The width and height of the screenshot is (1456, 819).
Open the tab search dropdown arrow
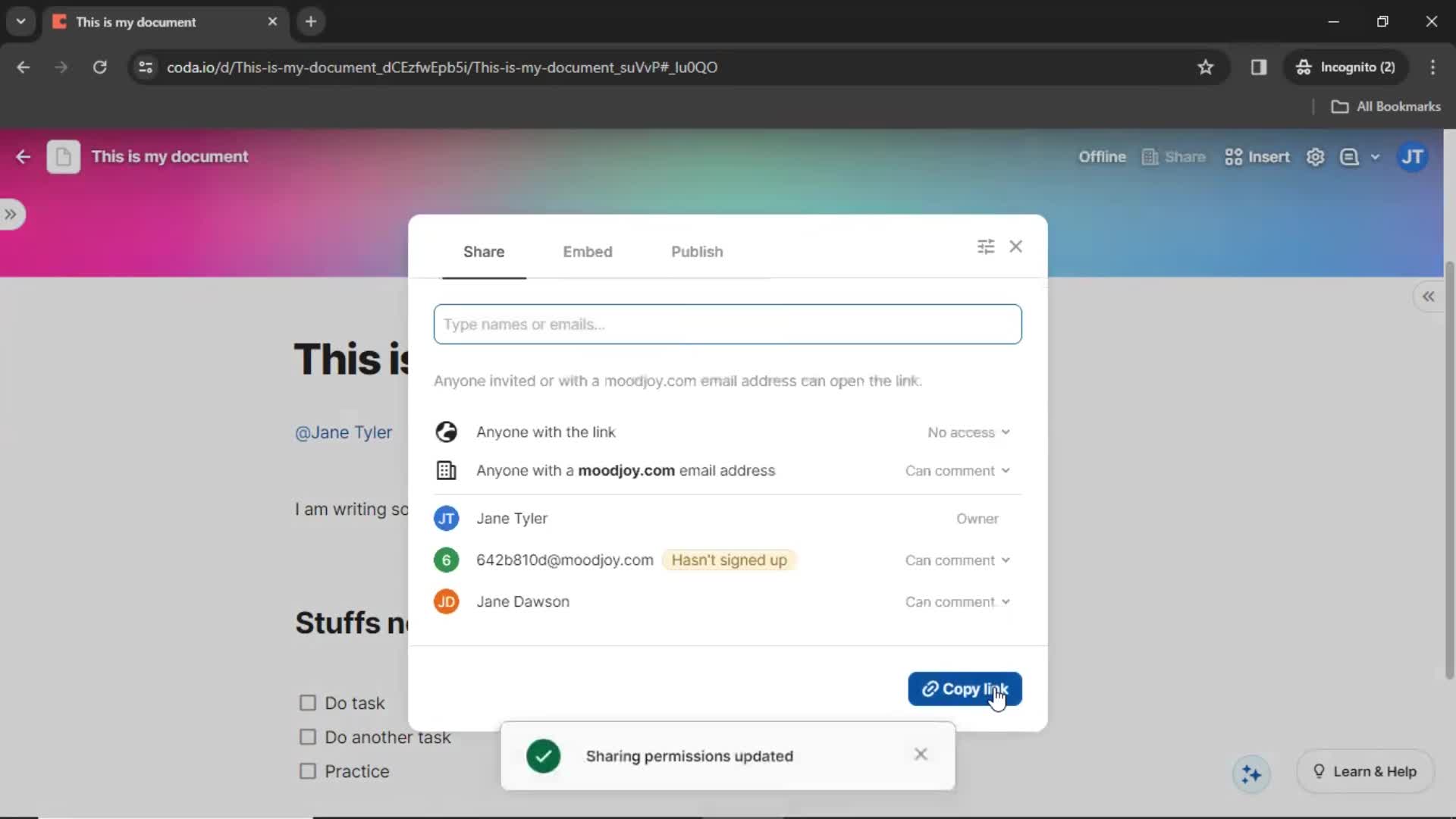pos(20,22)
